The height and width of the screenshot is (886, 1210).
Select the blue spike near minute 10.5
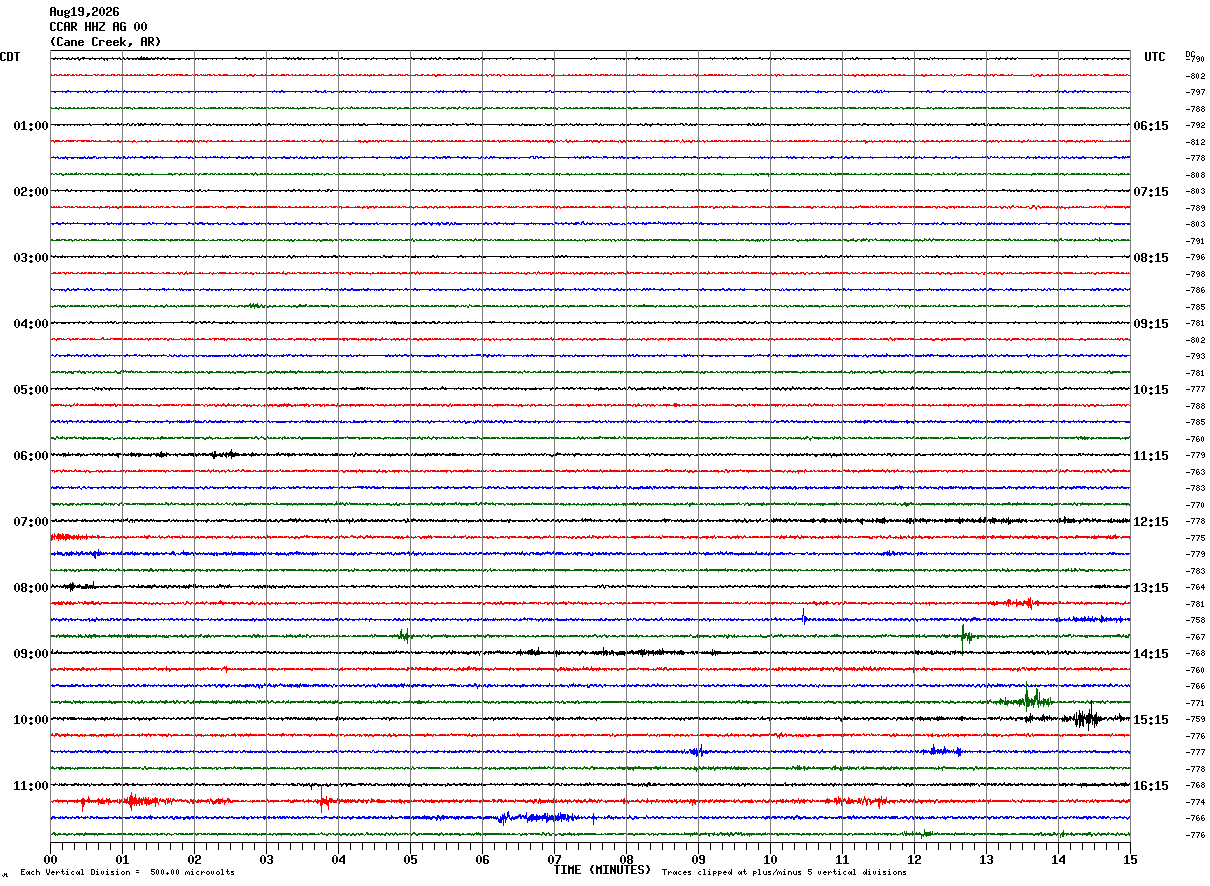pyautogui.click(x=804, y=616)
